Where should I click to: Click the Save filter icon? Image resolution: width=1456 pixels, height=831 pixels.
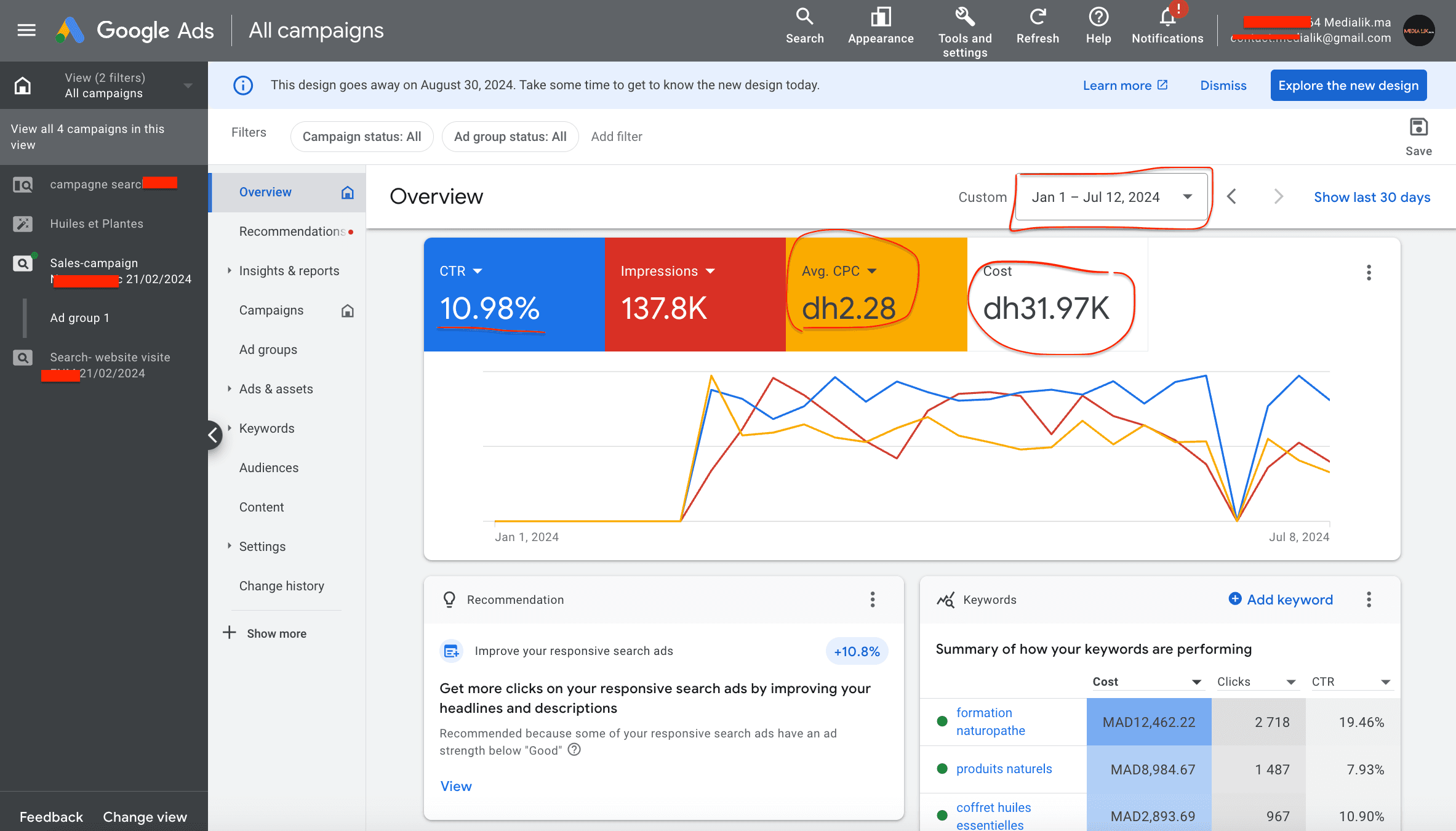tap(1418, 128)
